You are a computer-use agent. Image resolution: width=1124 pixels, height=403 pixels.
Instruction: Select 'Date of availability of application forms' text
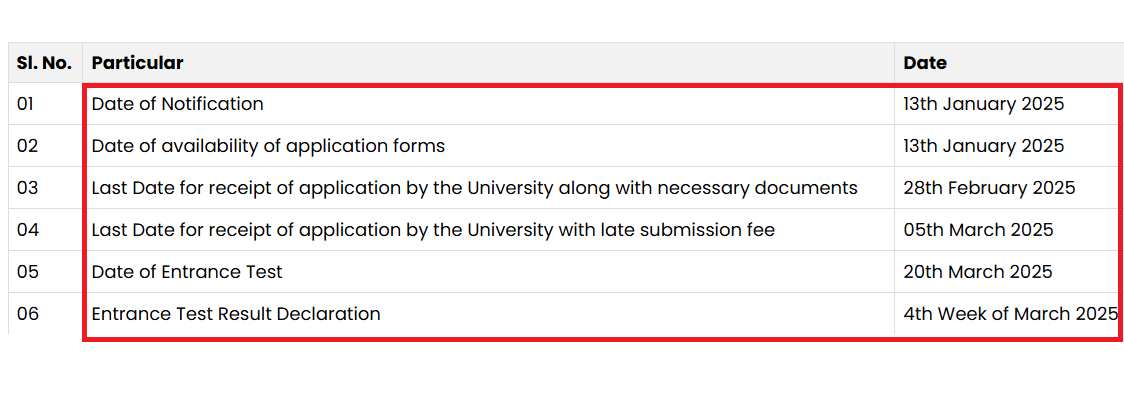[268, 146]
